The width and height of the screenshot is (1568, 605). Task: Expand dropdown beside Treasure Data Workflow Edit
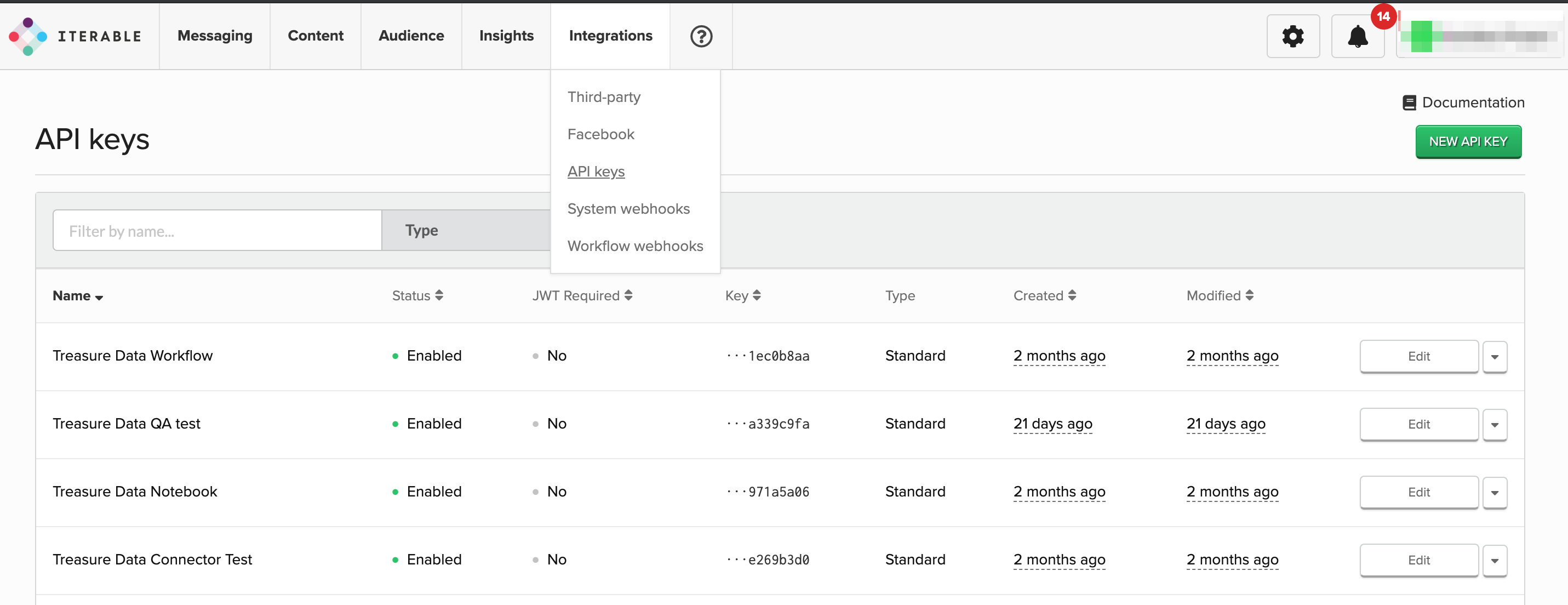pyautogui.click(x=1495, y=357)
